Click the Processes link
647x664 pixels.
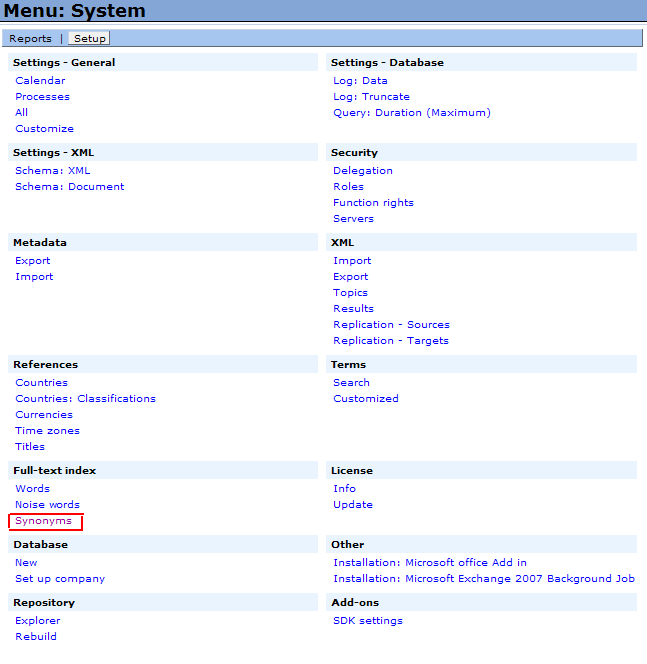(42, 97)
